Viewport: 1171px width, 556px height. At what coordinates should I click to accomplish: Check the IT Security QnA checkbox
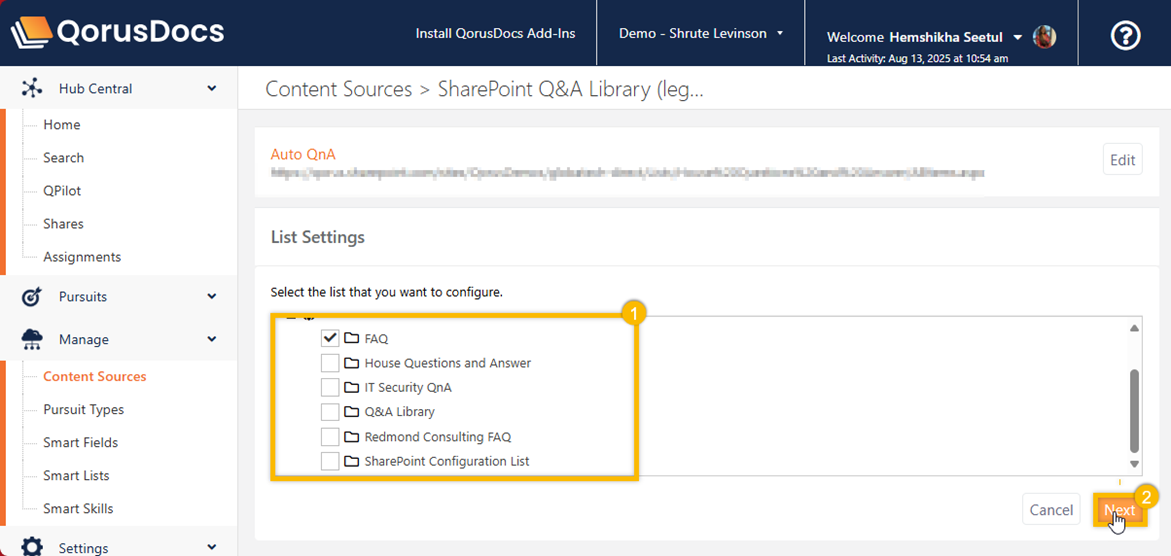[330, 387]
